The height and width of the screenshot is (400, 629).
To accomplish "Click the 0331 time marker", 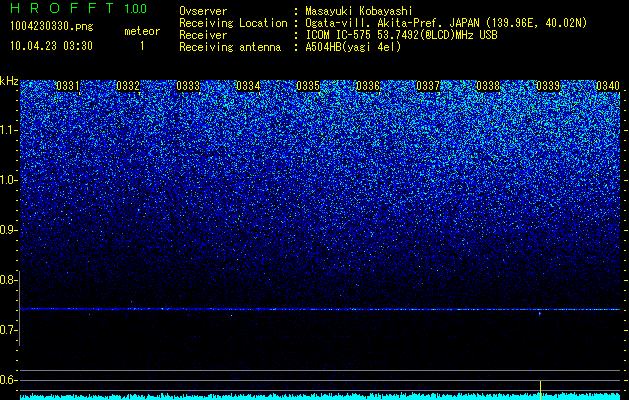I will tap(68, 86).
